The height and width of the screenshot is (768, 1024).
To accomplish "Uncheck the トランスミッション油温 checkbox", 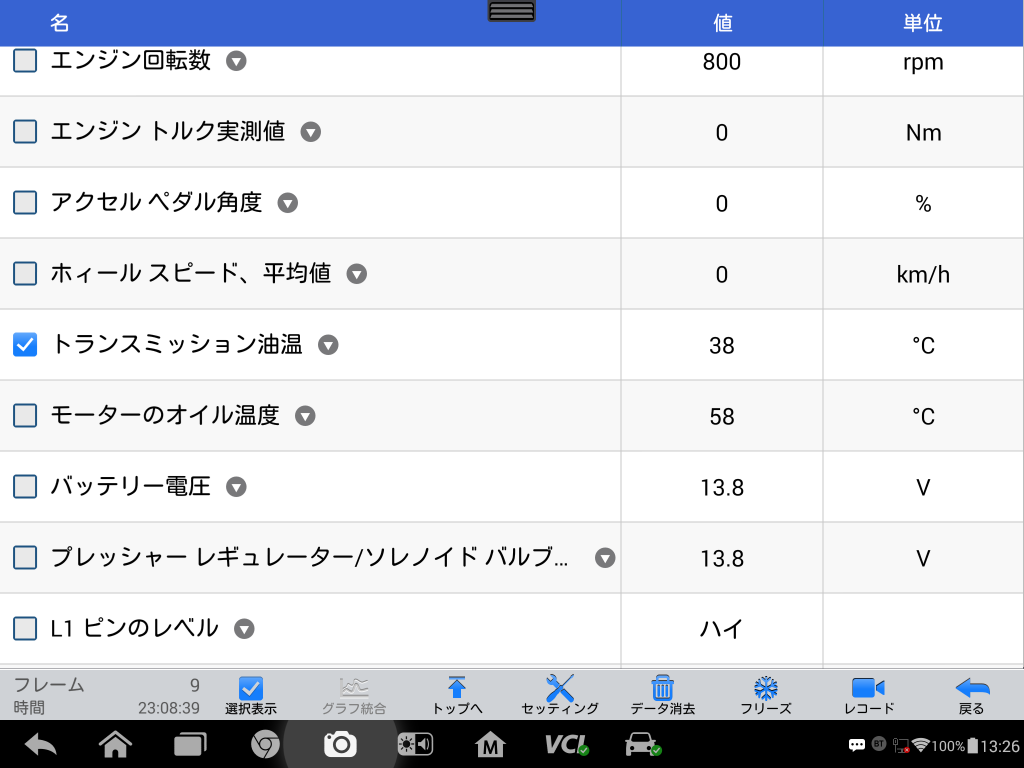I will tap(25, 345).
